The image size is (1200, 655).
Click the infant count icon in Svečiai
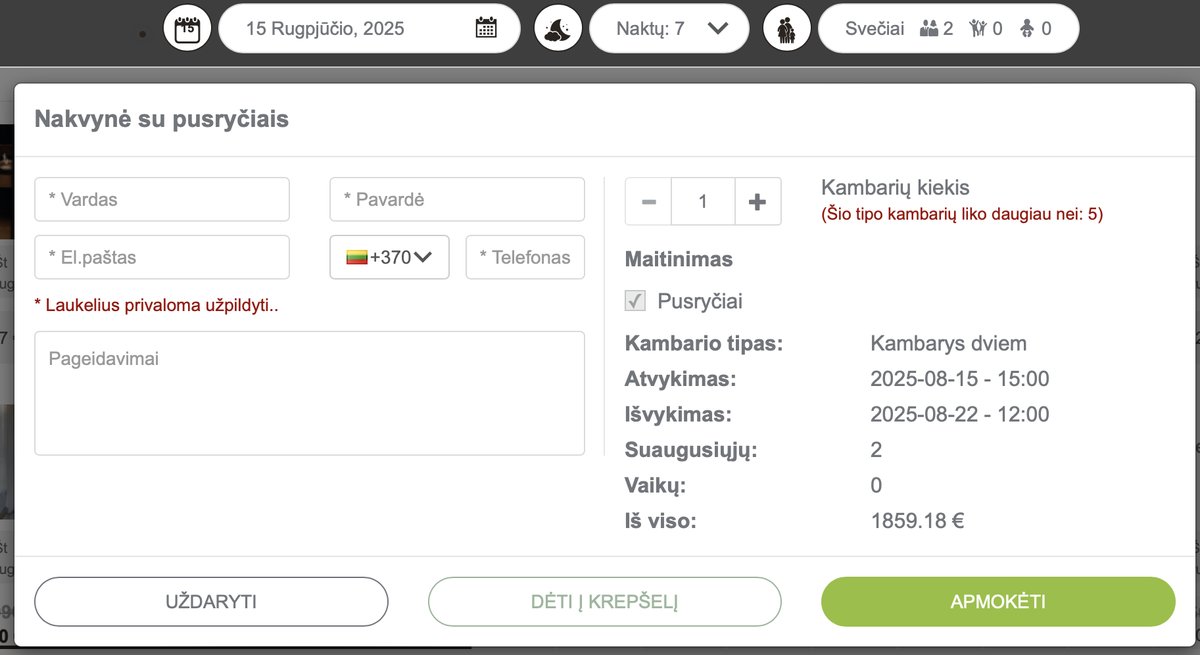[1028, 28]
